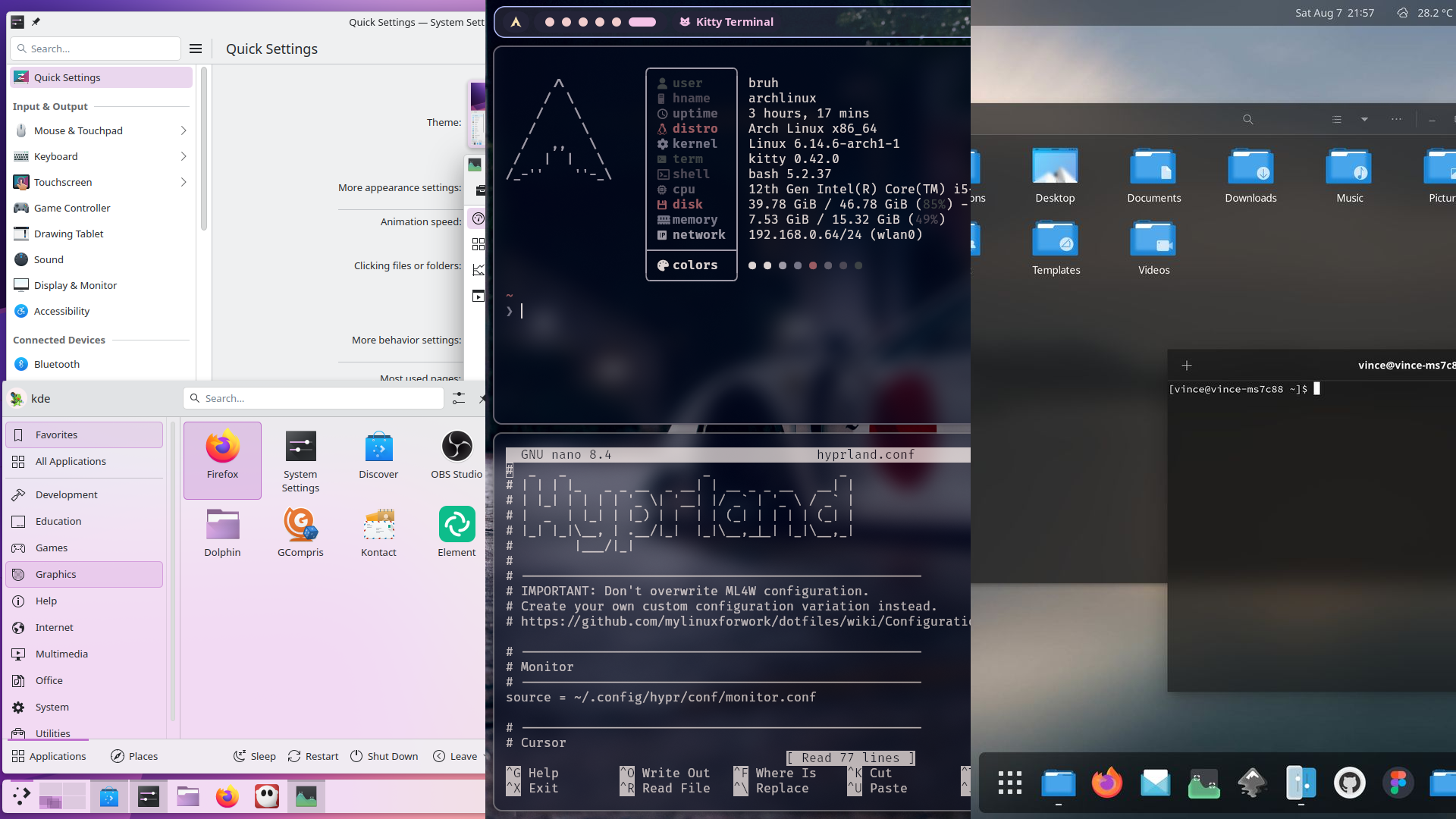Switch to the Places tab in the launcher
Screen dimensions: 1456x819
coord(134,756)
